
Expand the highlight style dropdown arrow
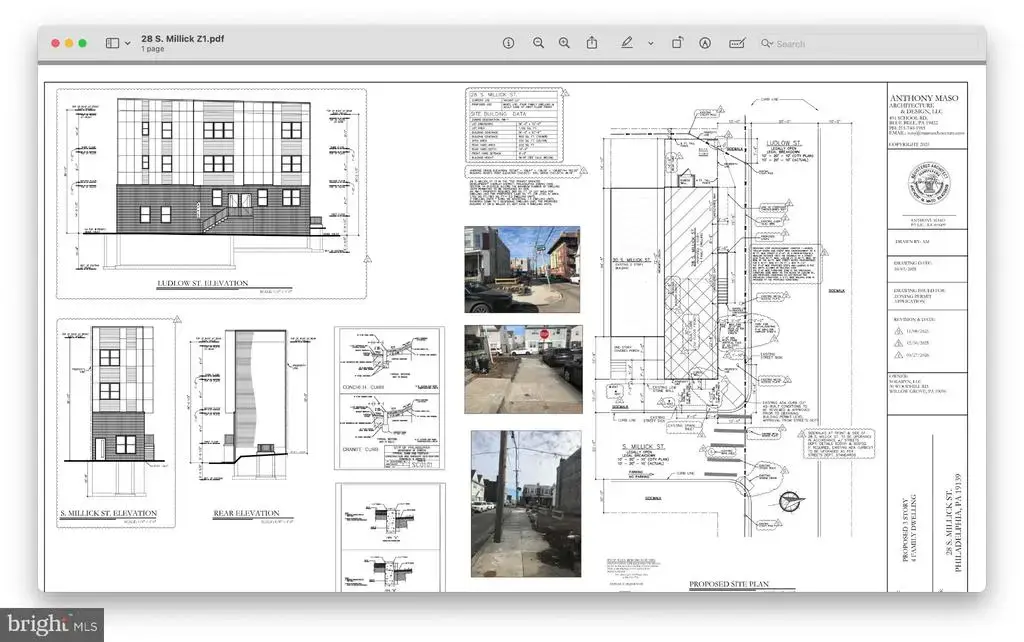(x=650, y=44)
